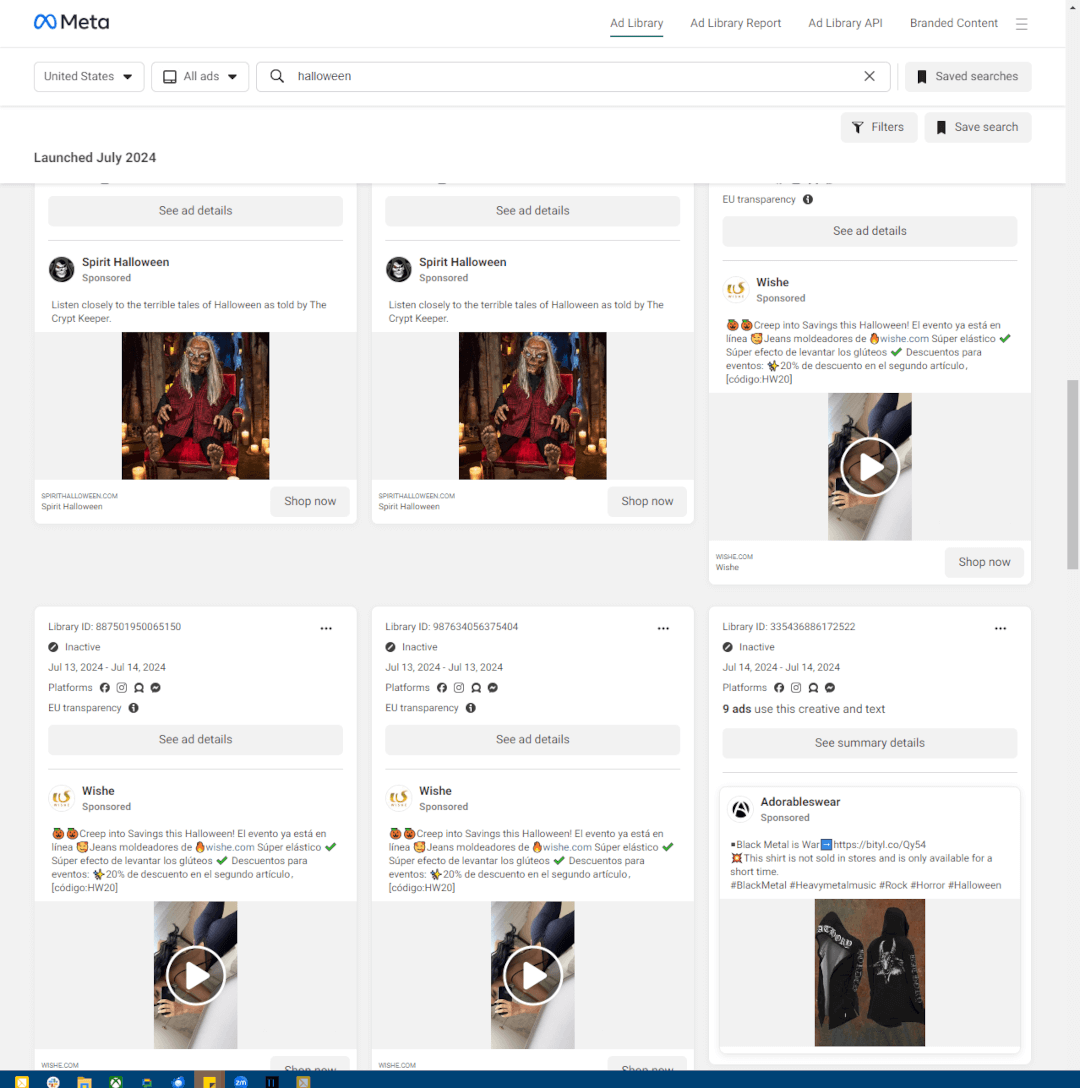Open the Filters button
The height and width of the screenshot is (1088, 1080).
tap(879, 128)
